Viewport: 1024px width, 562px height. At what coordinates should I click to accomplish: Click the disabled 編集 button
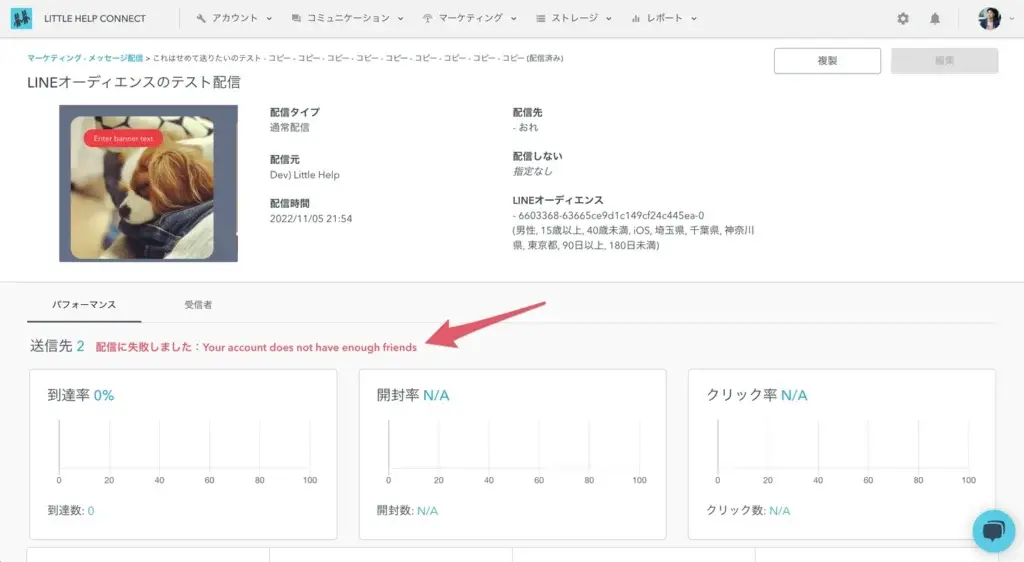click(x=944, y=61)
